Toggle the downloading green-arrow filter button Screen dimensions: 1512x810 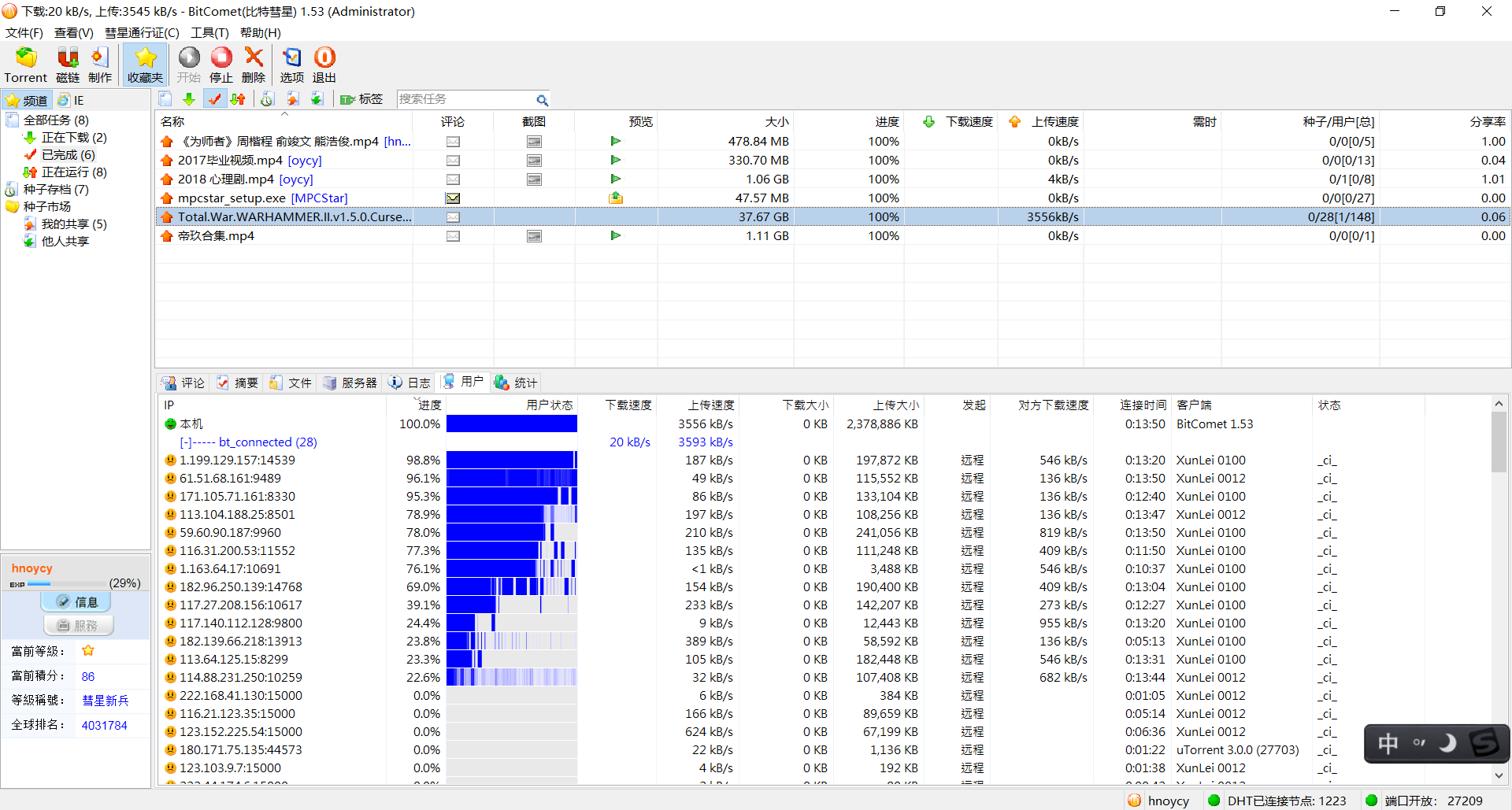click(x=189, y=99)
